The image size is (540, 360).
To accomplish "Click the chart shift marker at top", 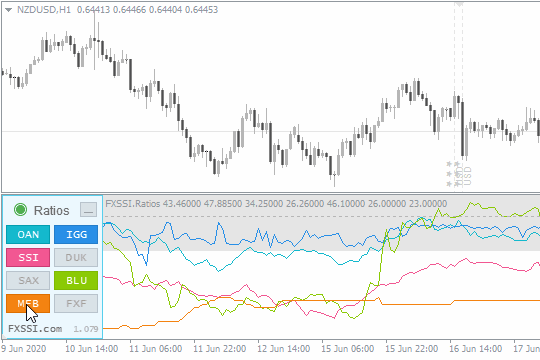I will [458, 4].
